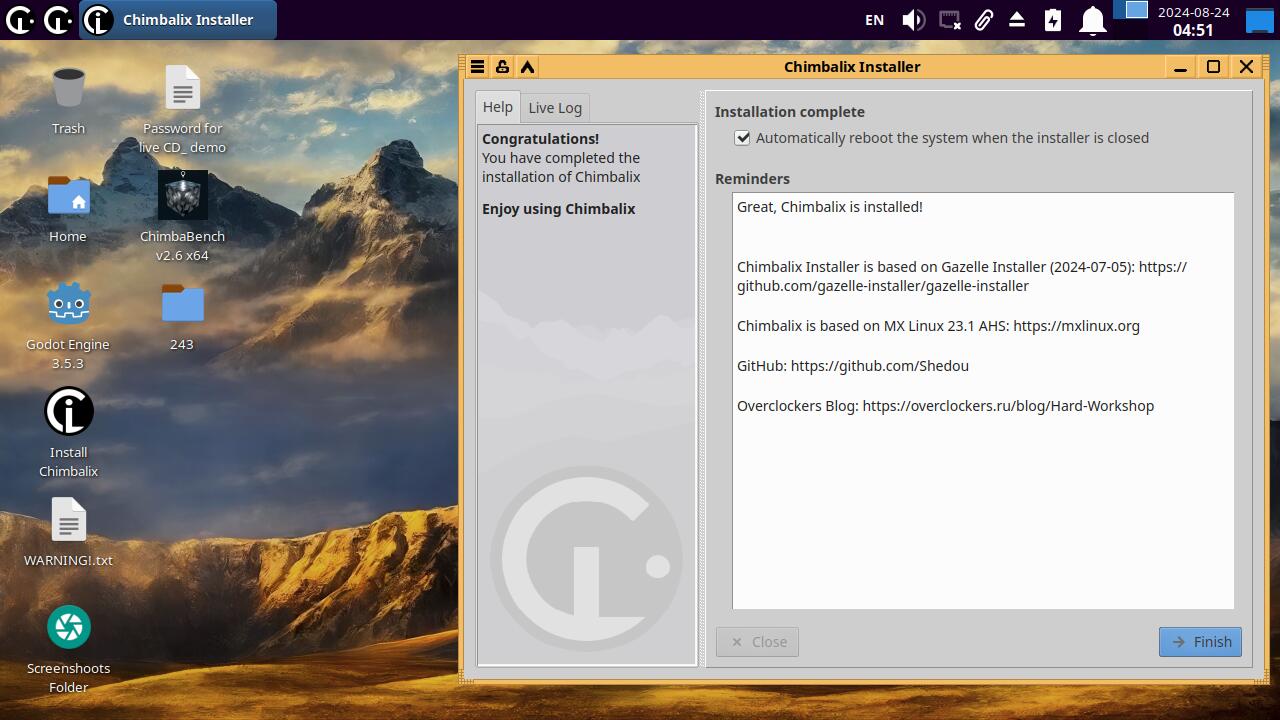Open the clock showing 04:51
The width and height of the screenshot is (1280, 720).
tap(1193, 20)
